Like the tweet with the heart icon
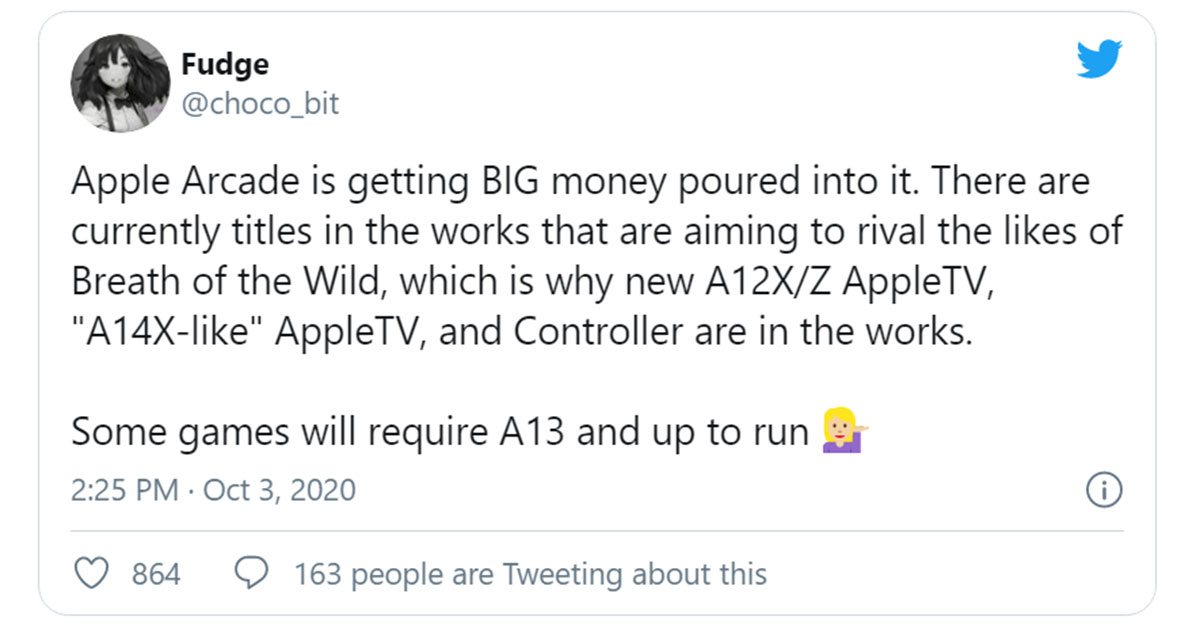 [92, 573]
